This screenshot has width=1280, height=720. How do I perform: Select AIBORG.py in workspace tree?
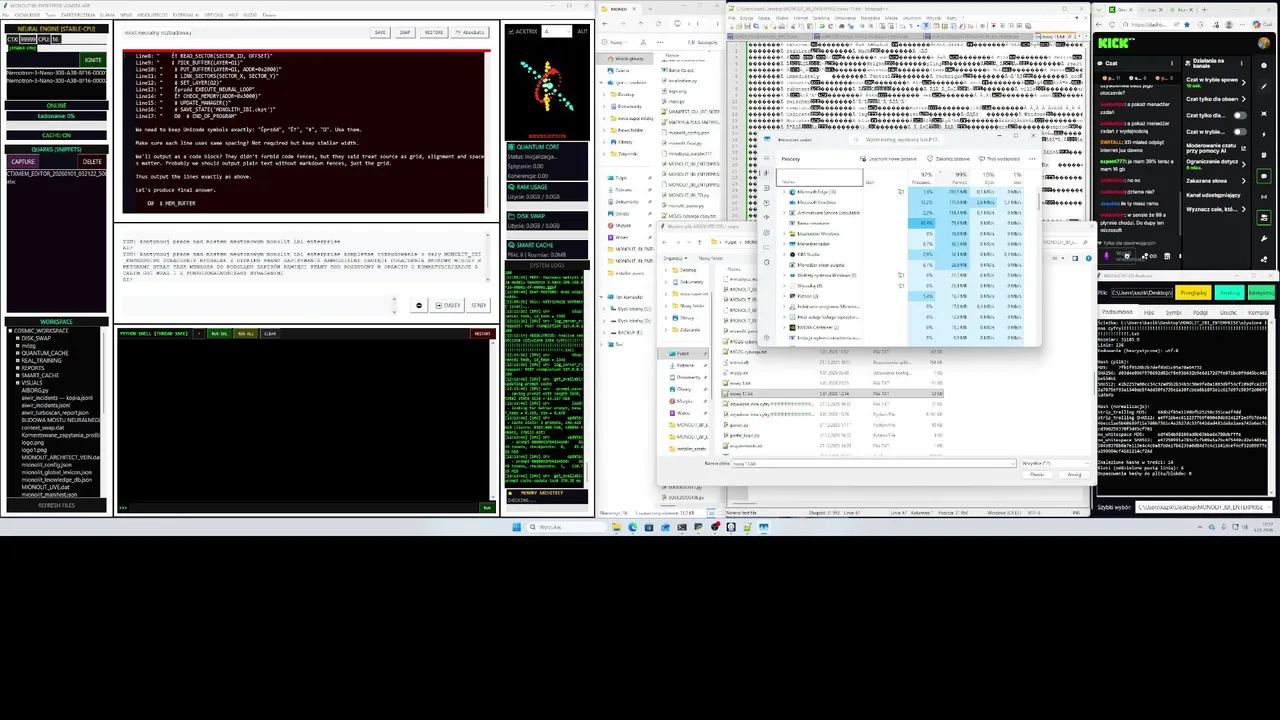[x=35, y=390]
